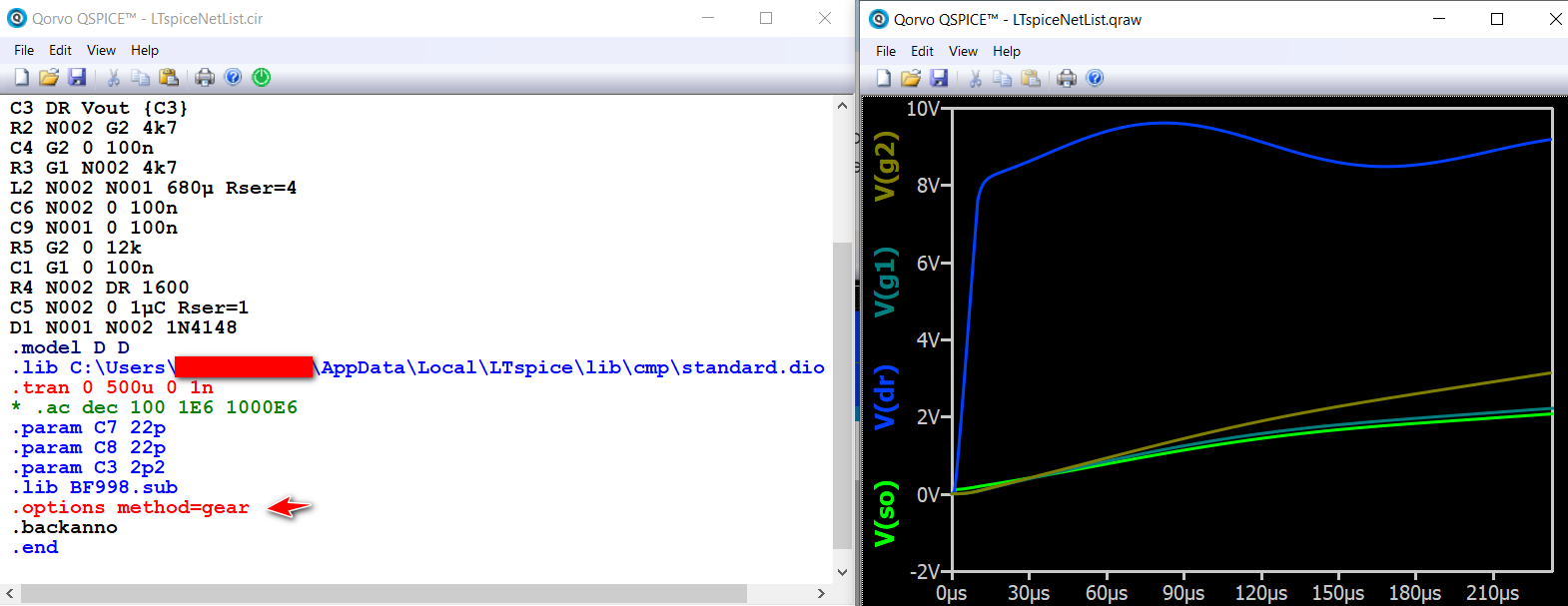Image resolution: width=1568 pixels, height=606 pixels.
Task: Maximize the LTspiceNetList.qraw waveform window
Action: click(x=1497, y=19)
